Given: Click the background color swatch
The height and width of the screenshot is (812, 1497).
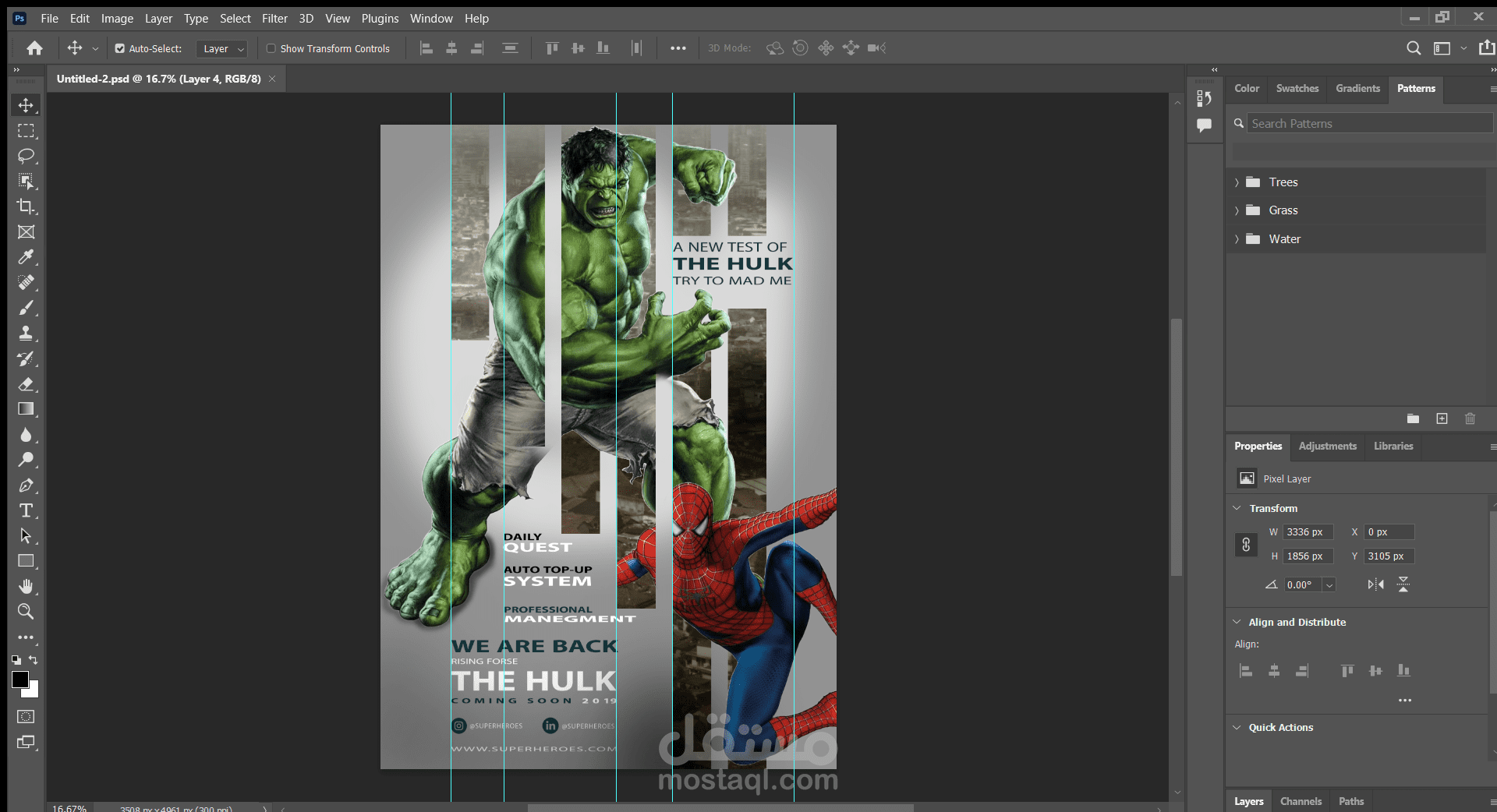Looking at the screenshot, I should (x=34, y=691).
